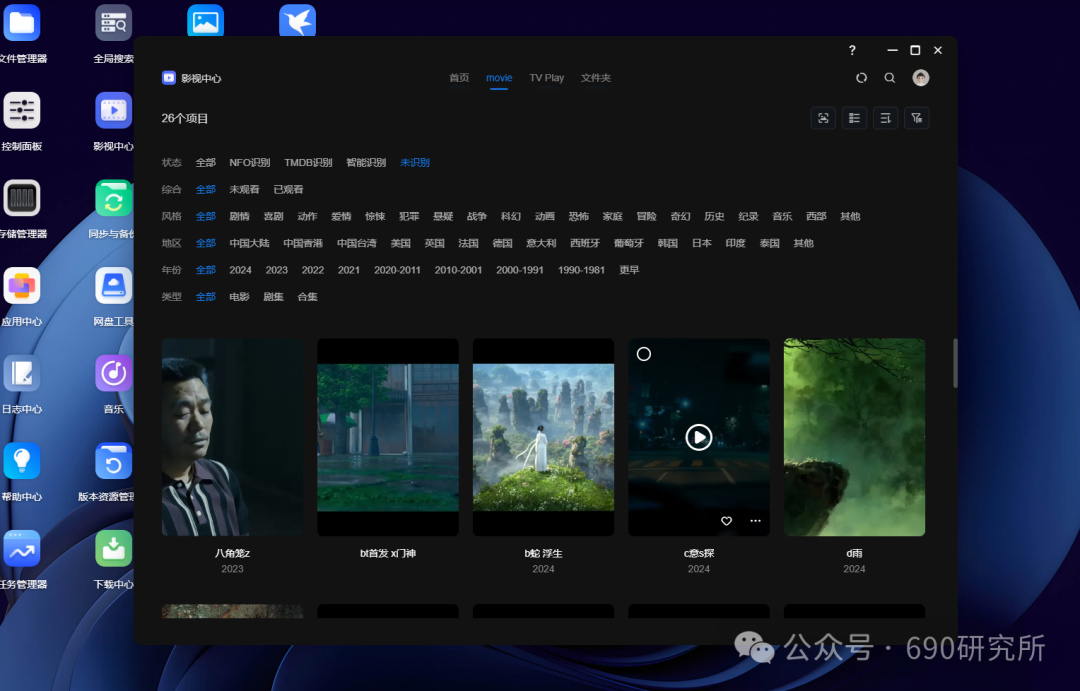1080x691 pixels.
Task: Open 应用中心 desktop icon
Action: (x=22, y=286)
